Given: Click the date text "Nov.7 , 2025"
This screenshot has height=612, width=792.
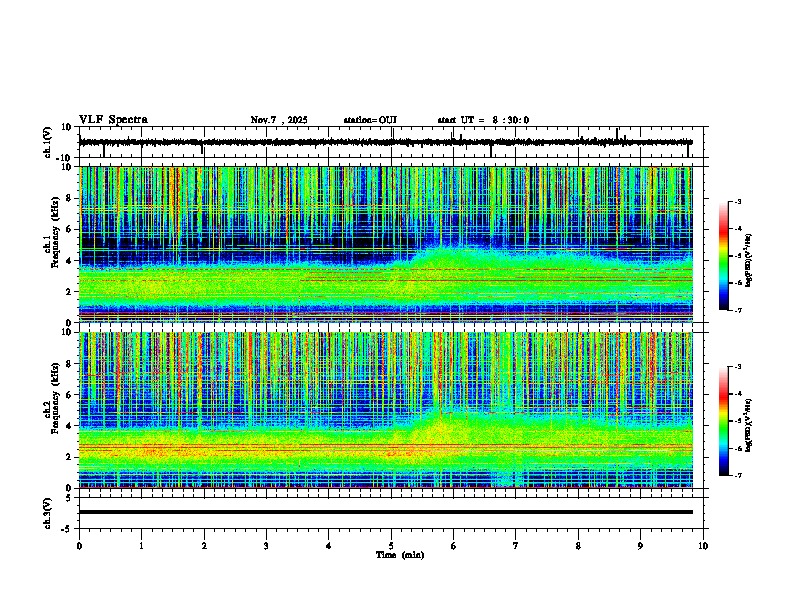Looking at the screenshot, I should pos(279,120).
